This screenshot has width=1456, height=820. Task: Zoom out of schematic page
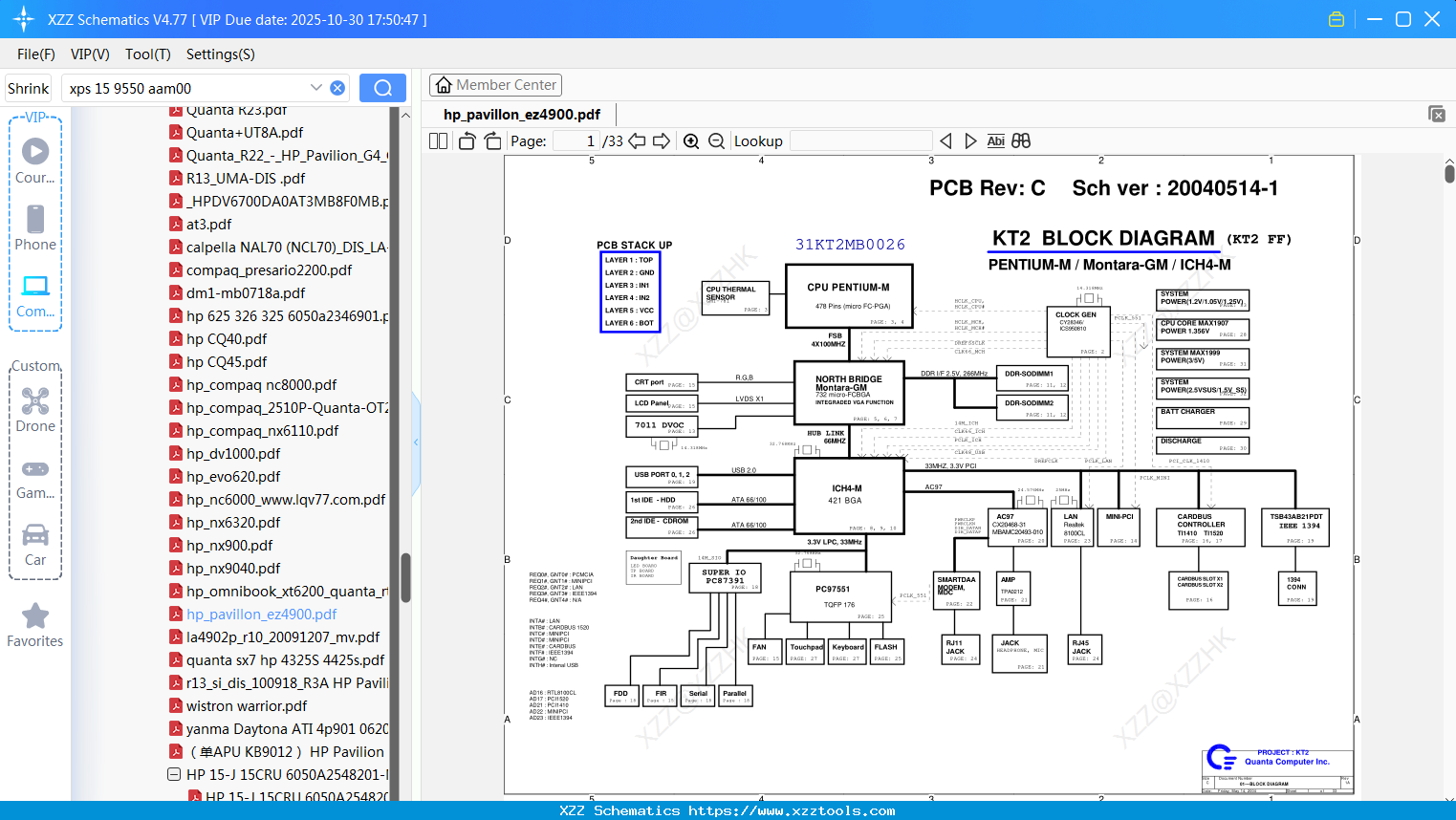pyautogui.click(x=716, y=140)
